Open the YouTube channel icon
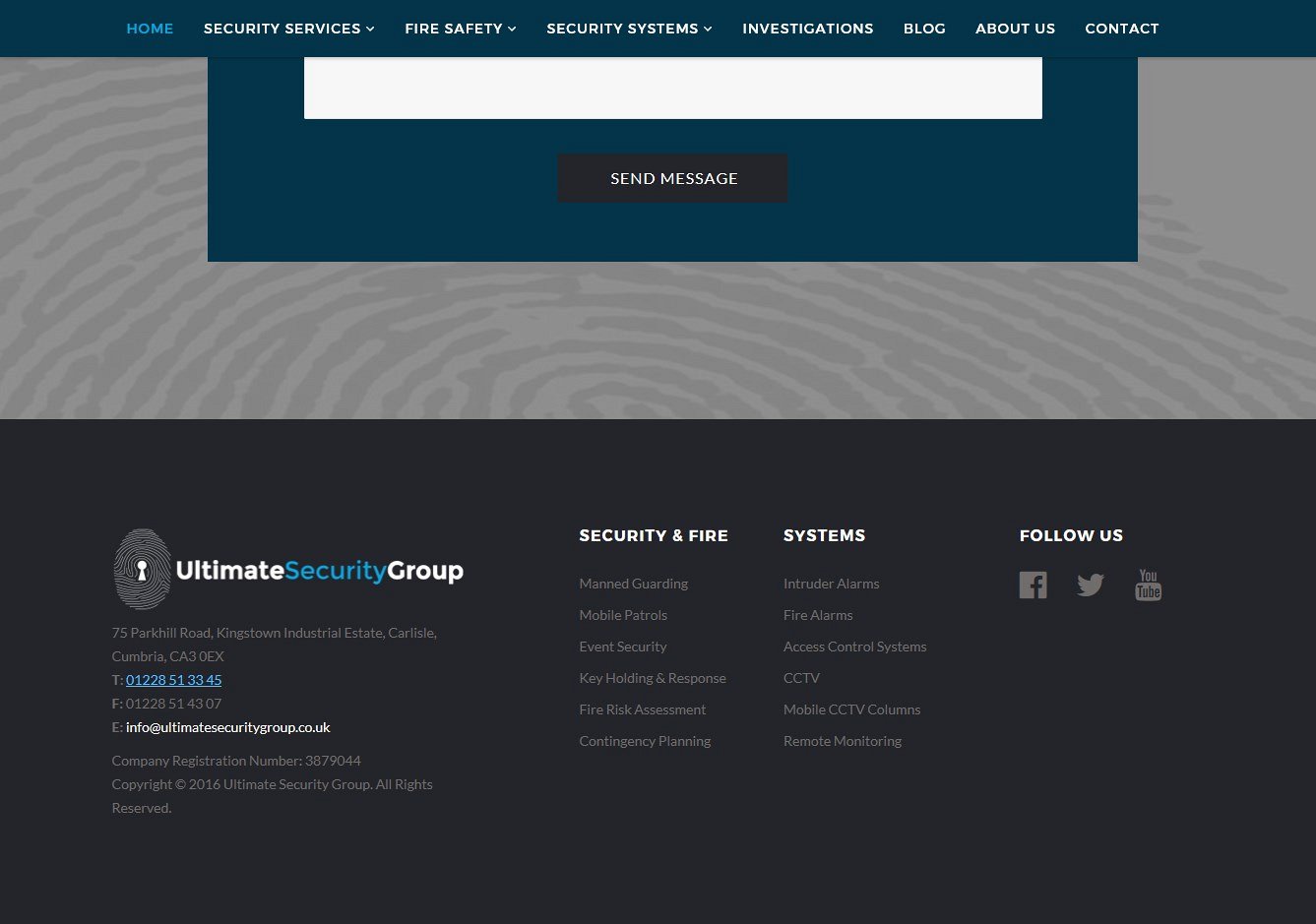Image resolution: width=1316 pixels, height=924 pixels. tap(1148, 585)
